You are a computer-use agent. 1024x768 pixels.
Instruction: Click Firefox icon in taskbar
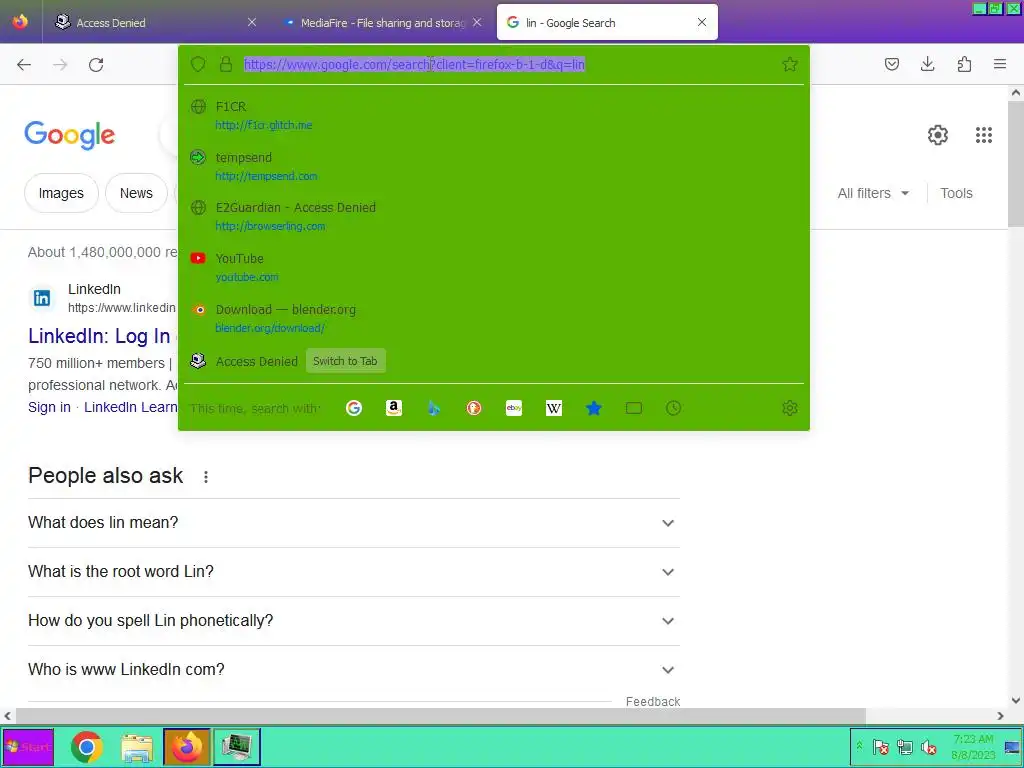[187, 747]
